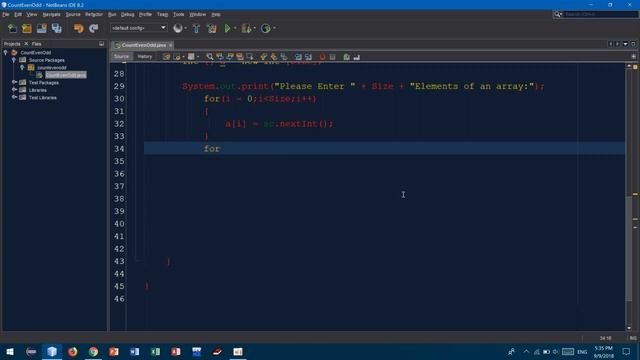This screenshot has width=640, height=360.
Task: Toggle Bookmark icon in editor toolbar
Action: point(284,57)
